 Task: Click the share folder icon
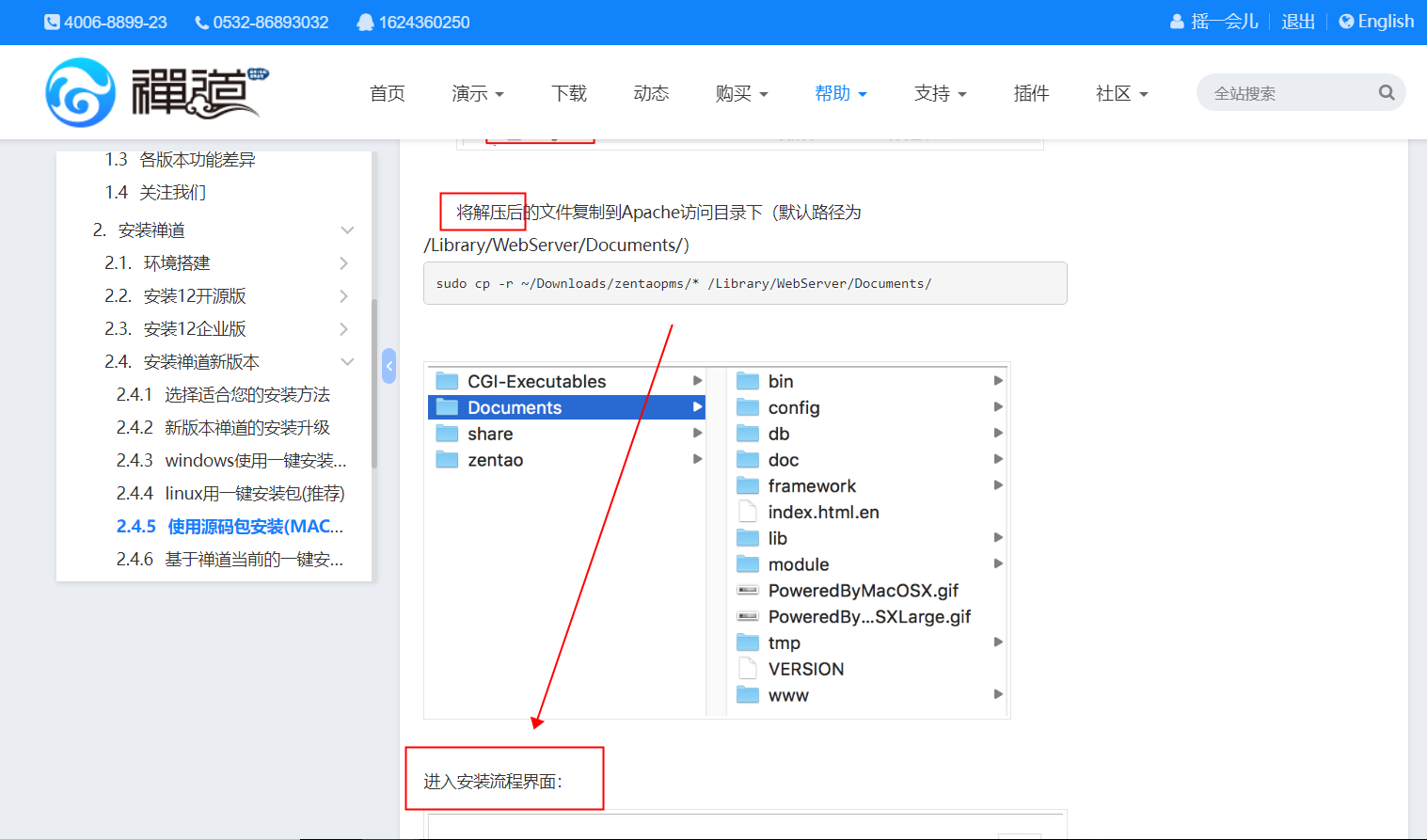447,434
